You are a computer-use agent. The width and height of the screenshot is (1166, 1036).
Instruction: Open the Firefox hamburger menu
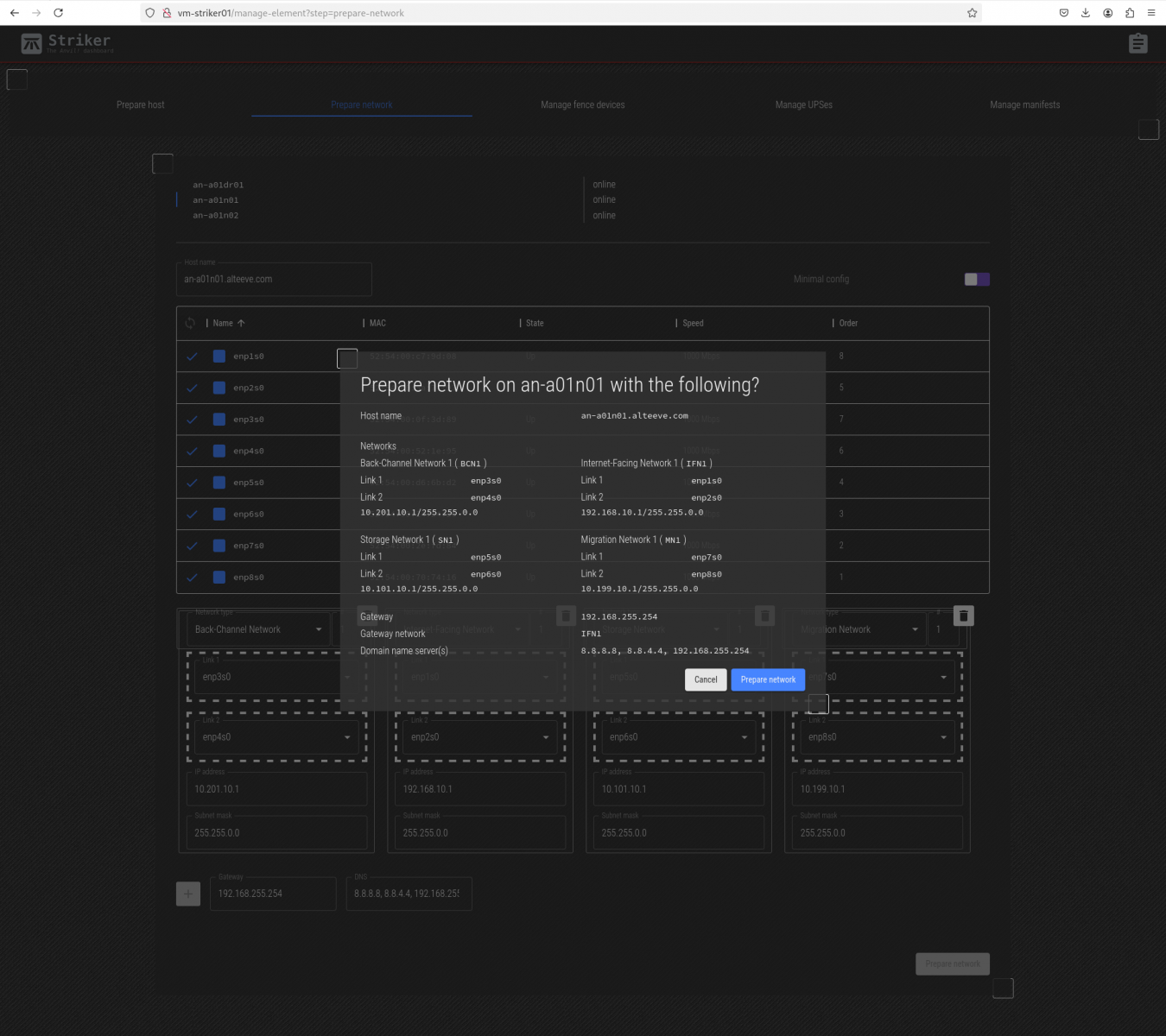tap(1151, 13)
